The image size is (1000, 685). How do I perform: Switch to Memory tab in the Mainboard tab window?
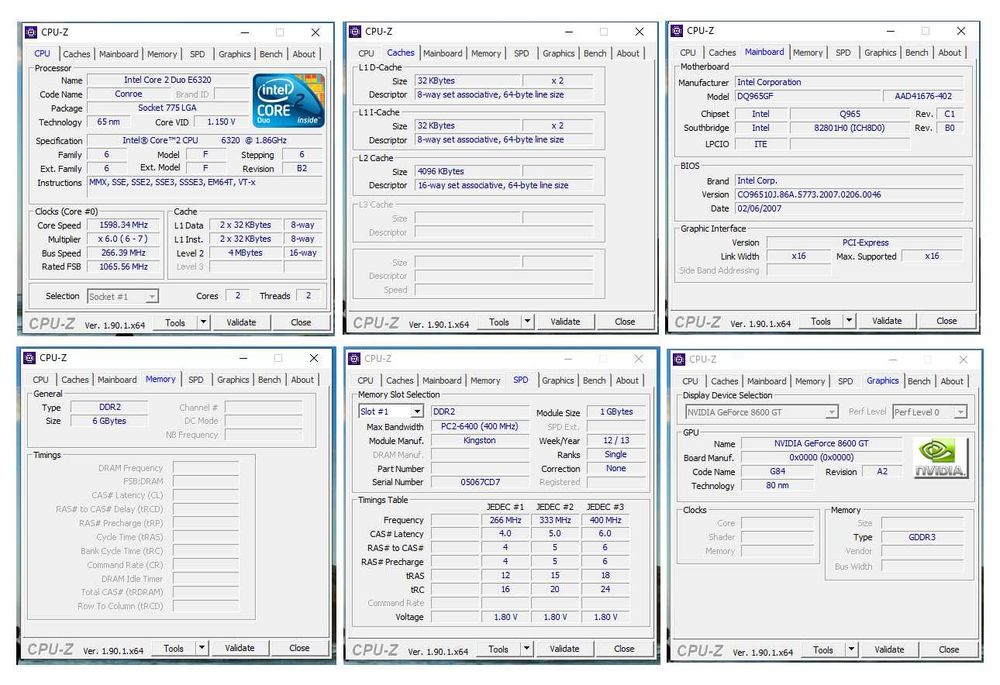tap(807, 53)
